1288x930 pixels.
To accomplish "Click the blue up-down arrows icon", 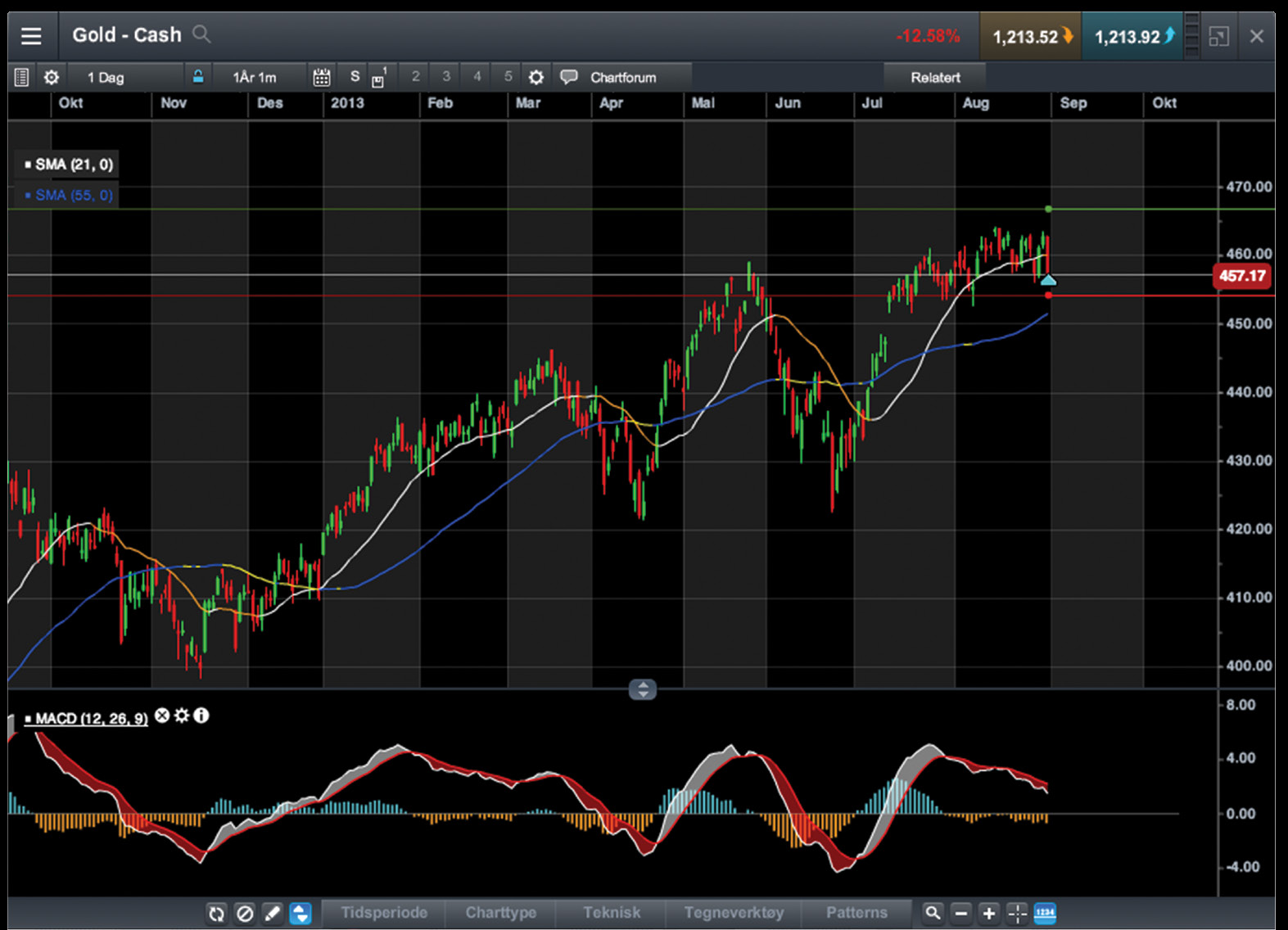I will [x=301, y=913].
